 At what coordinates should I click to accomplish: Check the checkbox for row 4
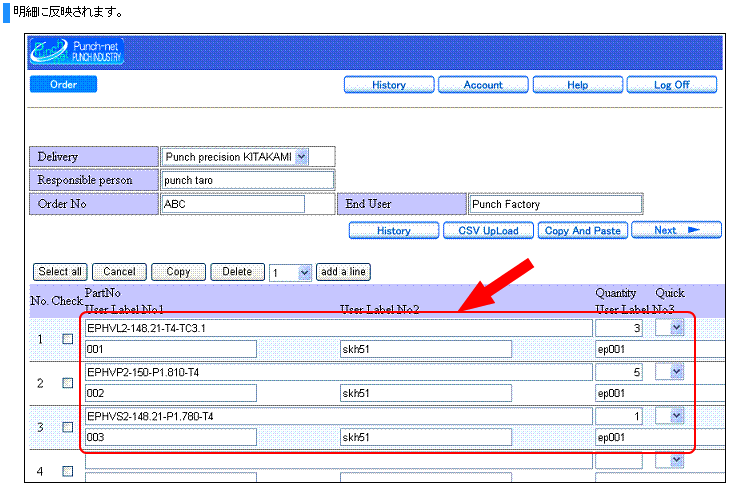(x=67, y=471)
